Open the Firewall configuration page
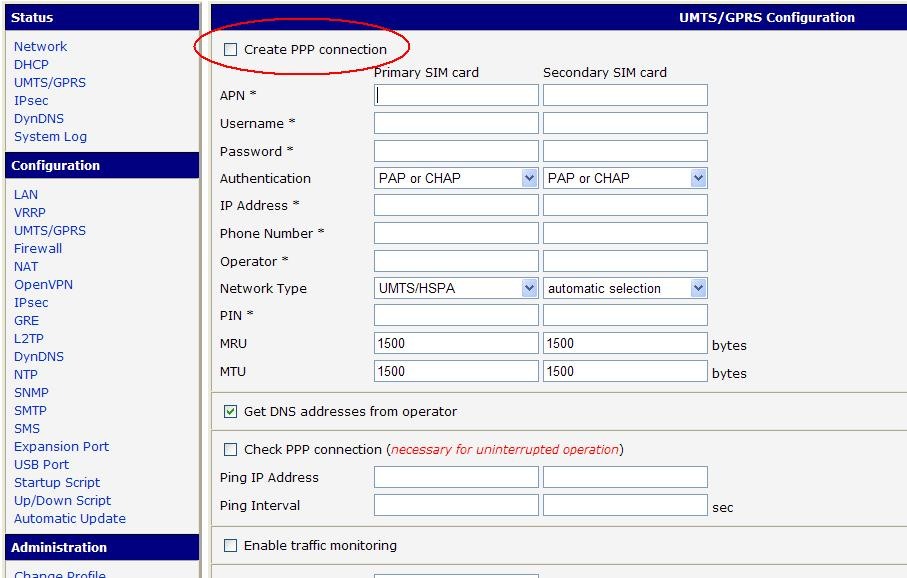Screen dimensions: 907x578 (38, 249)
